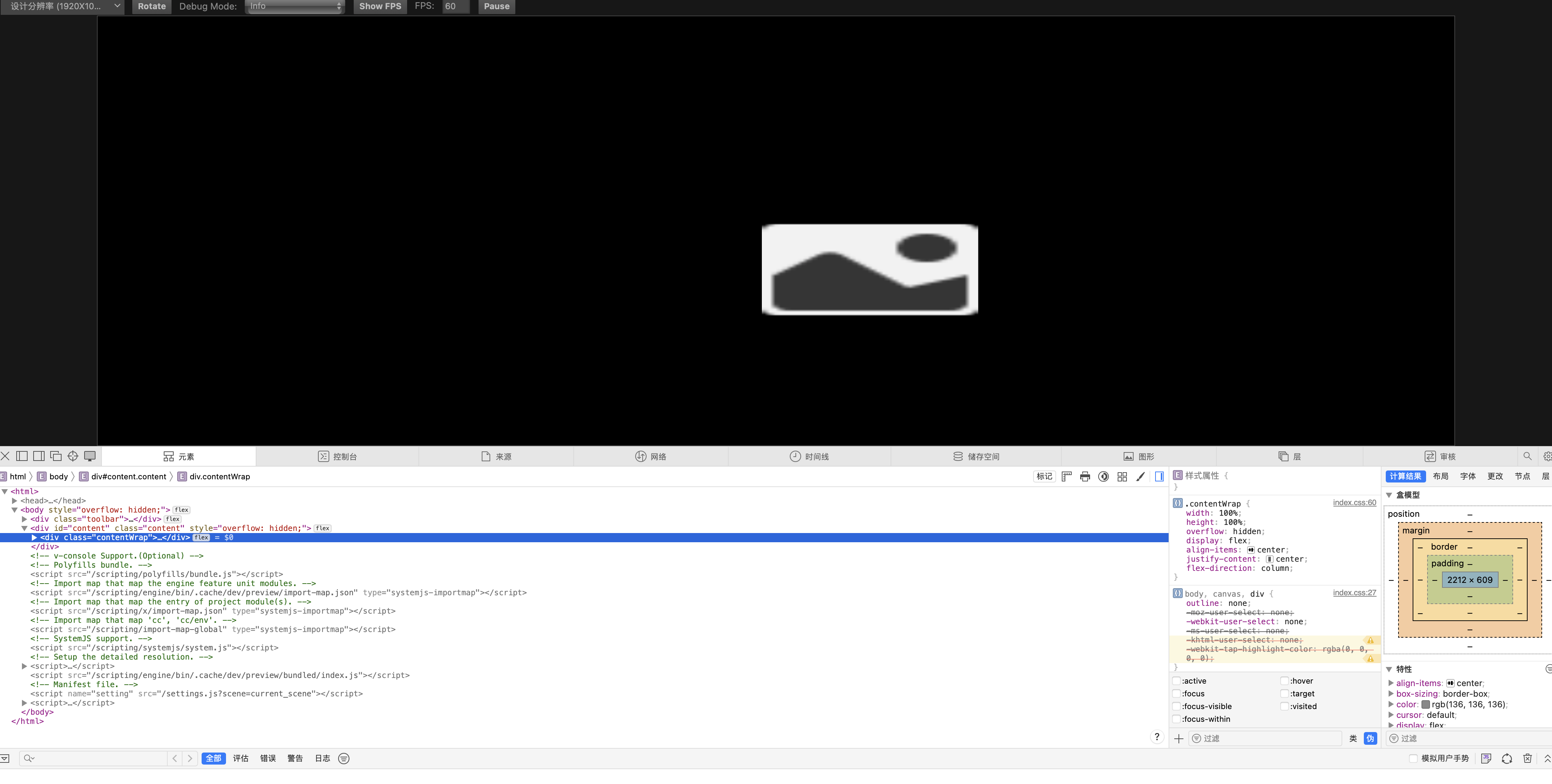The height and width of the screenshot is (784, 1552).
Task: Open index.css:60 source link
Action: point(1354,502)
